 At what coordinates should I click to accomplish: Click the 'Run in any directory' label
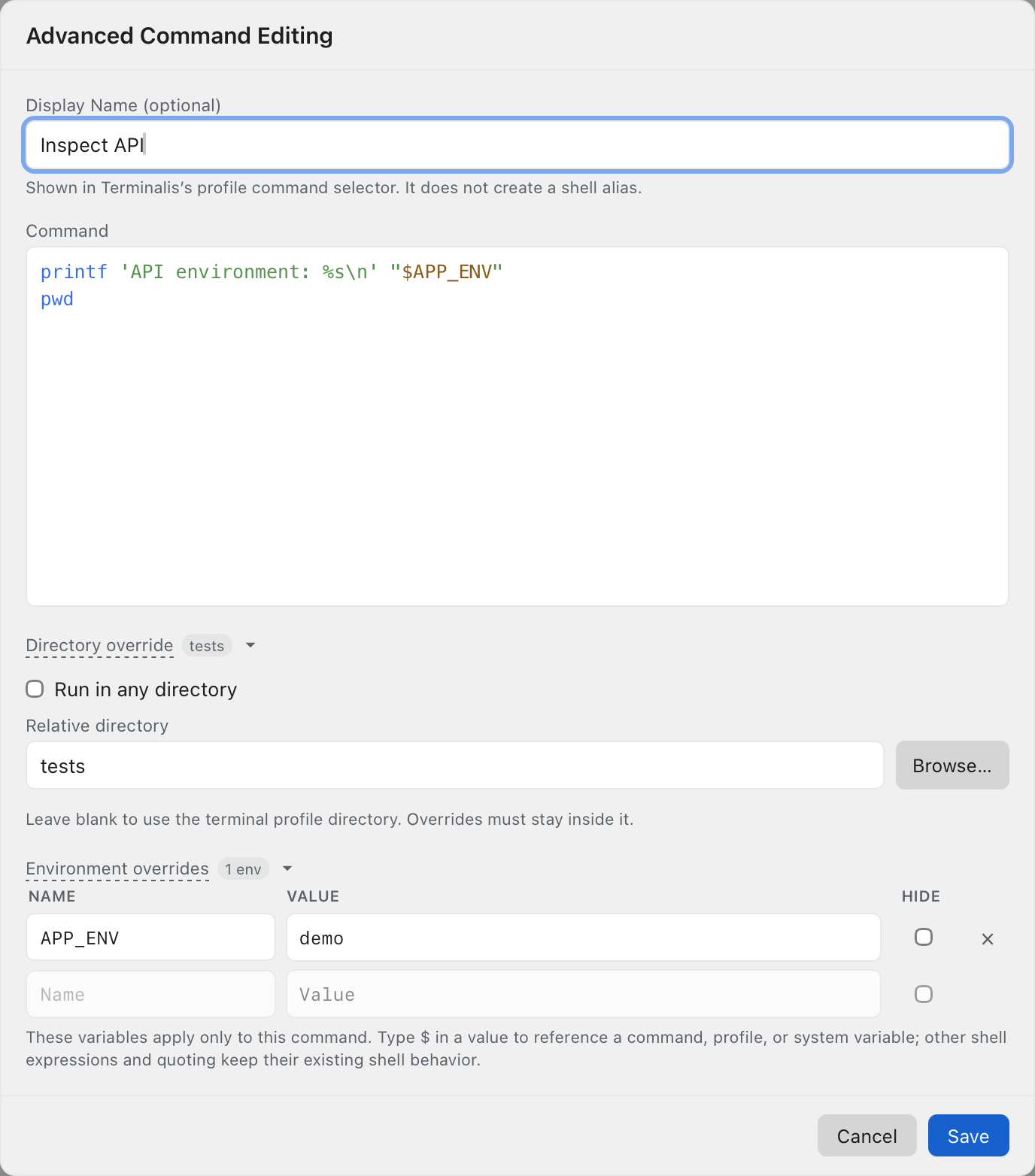146,690
